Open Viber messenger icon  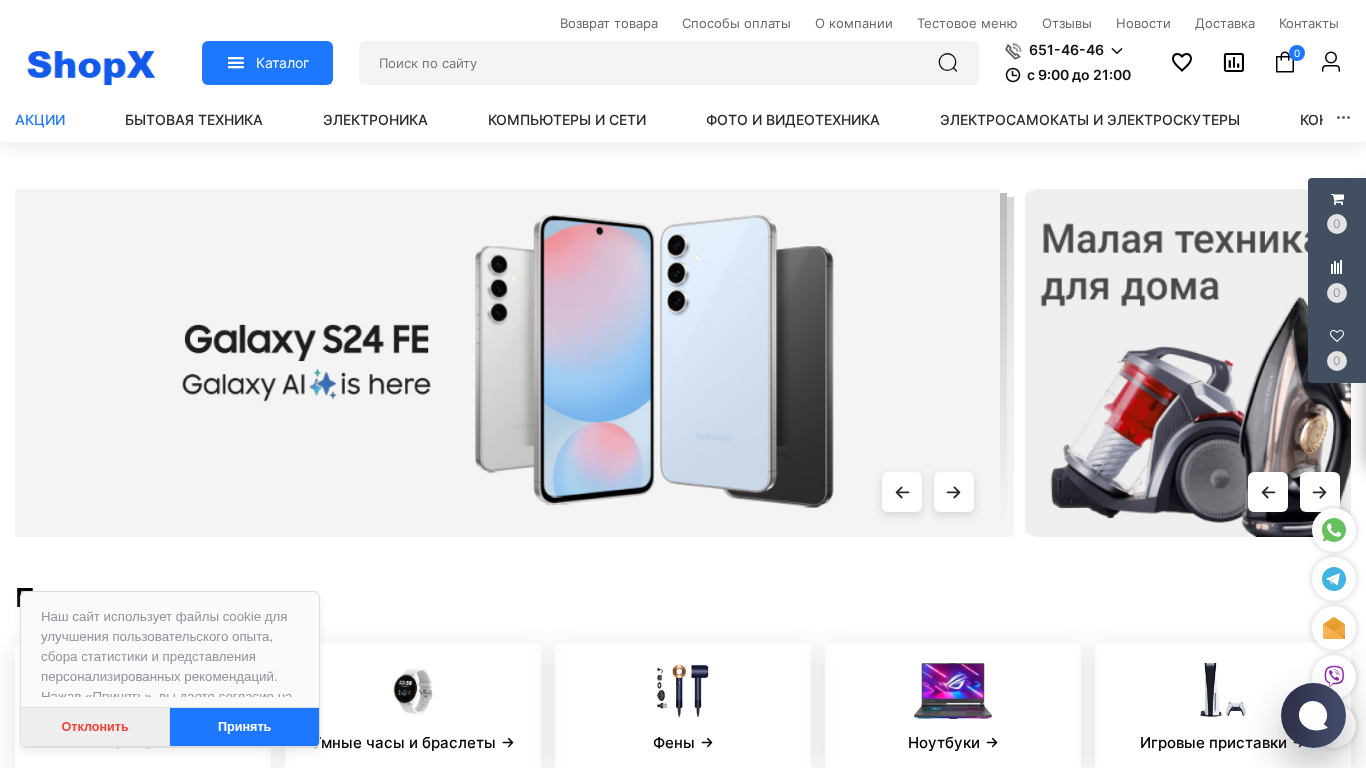[1334, 676]
